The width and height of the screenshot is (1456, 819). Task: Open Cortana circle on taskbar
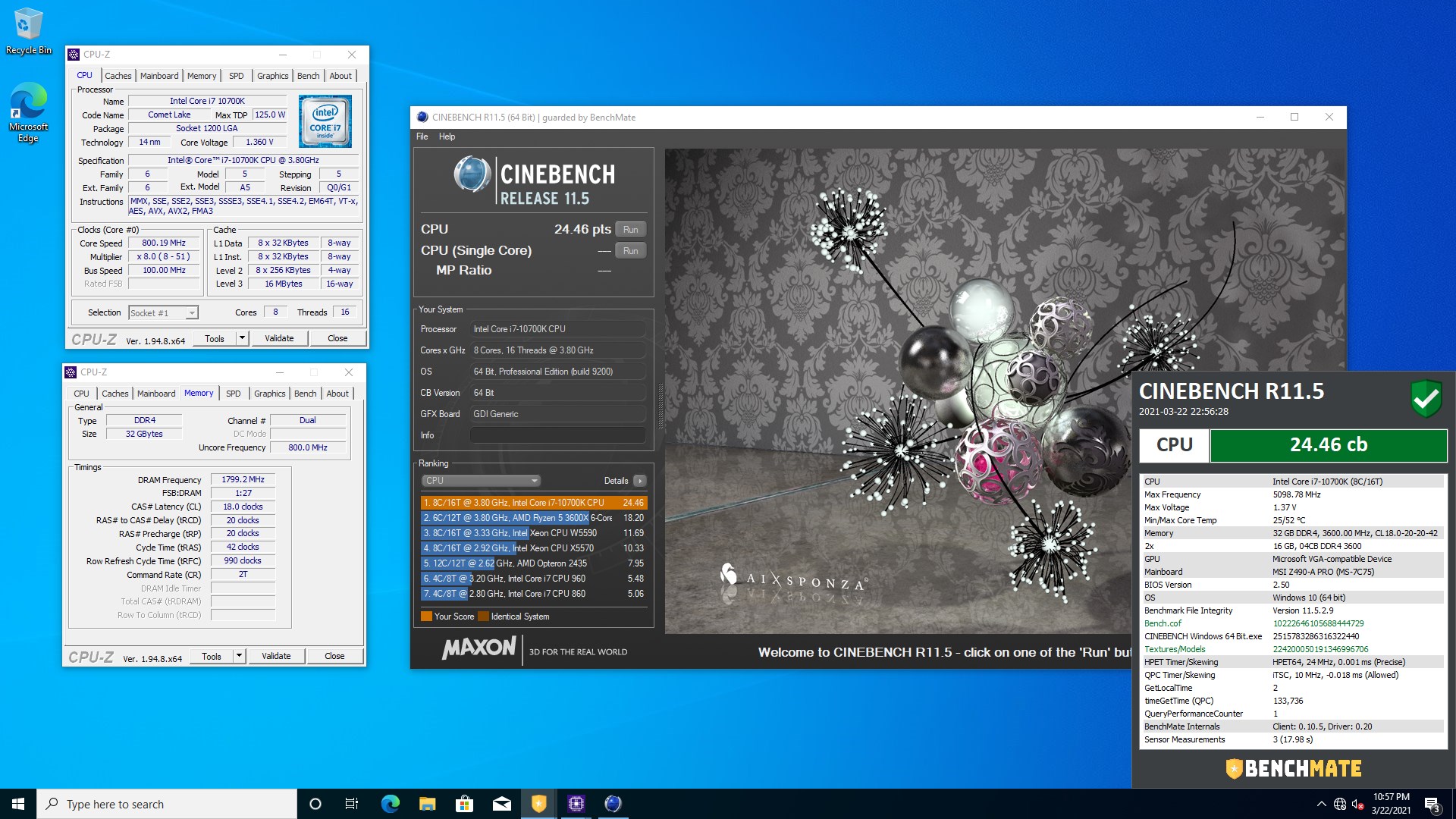315,804
